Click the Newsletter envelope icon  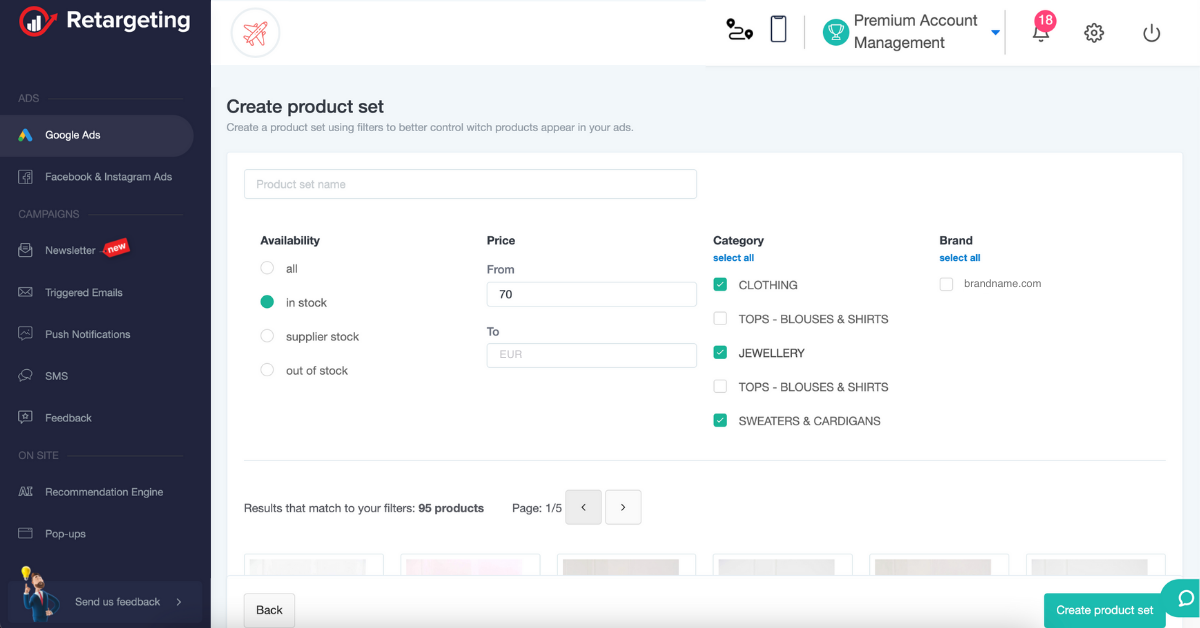(x=26, y=251)
